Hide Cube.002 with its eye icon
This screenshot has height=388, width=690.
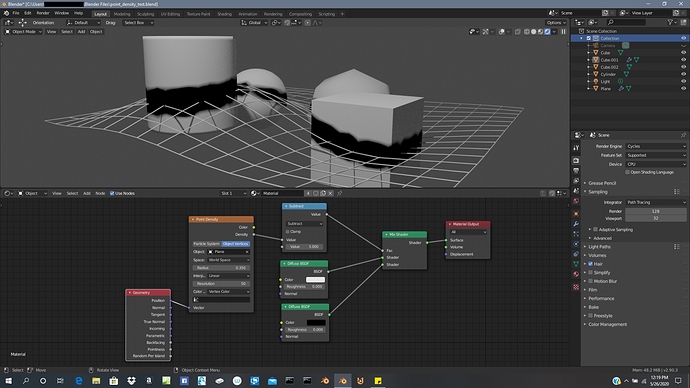pyautogui.click(x=683, y=67)
